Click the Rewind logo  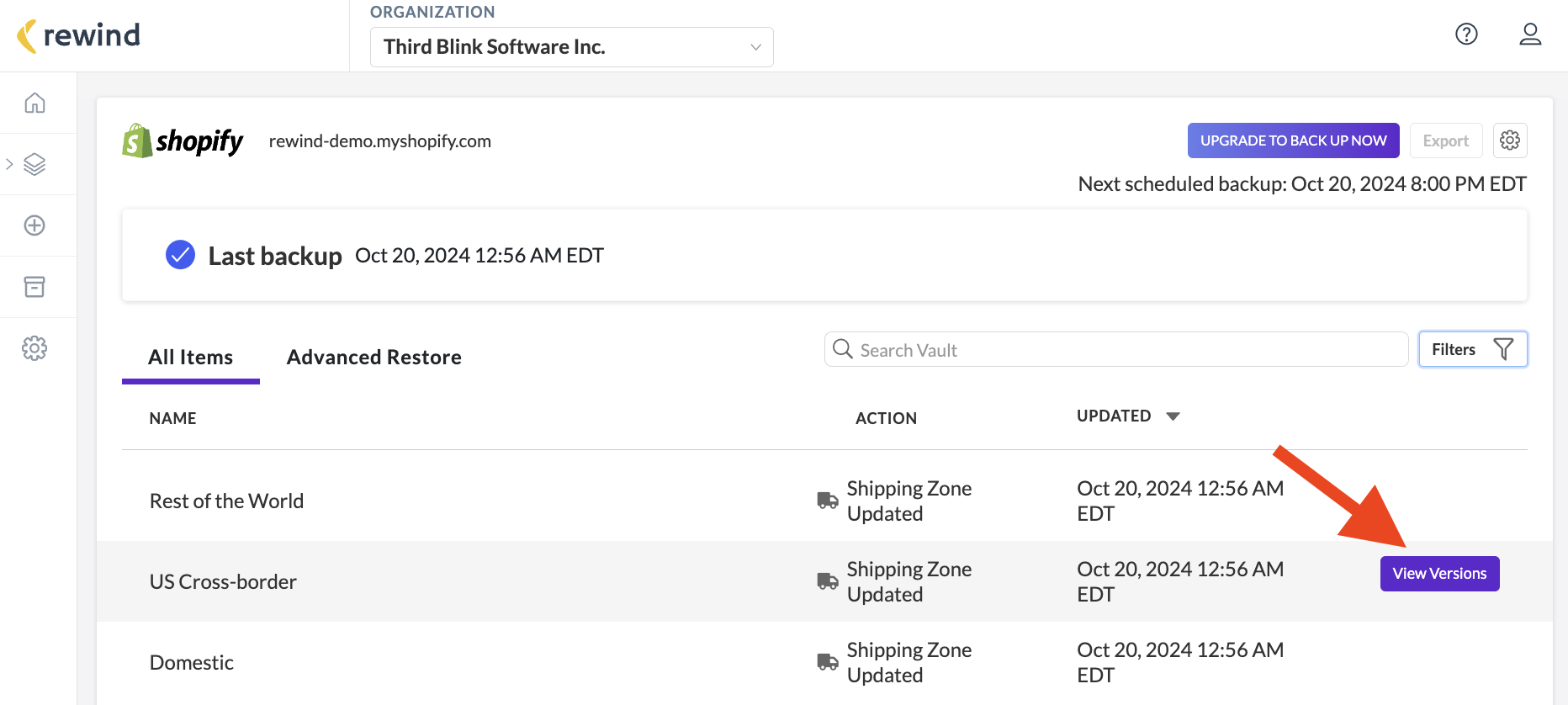coord(78,35)
